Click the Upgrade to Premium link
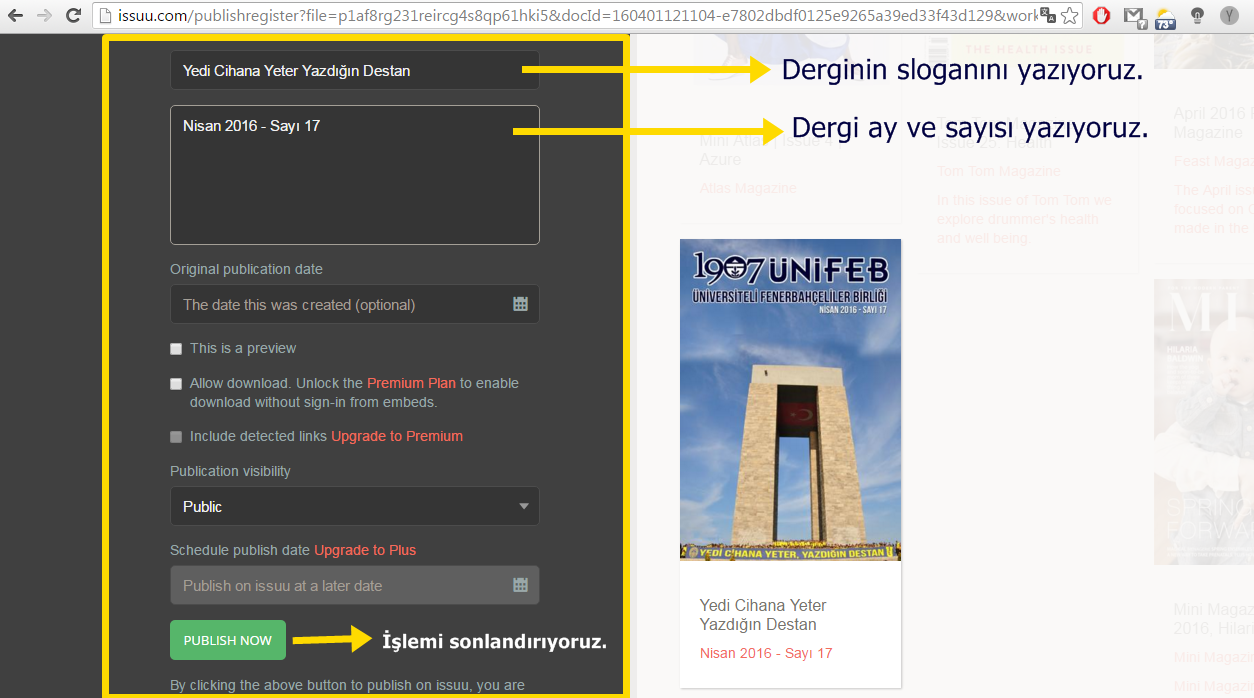Image resolution: width=1254 pixels, height=698 pixels. click(x=397, y=436)
